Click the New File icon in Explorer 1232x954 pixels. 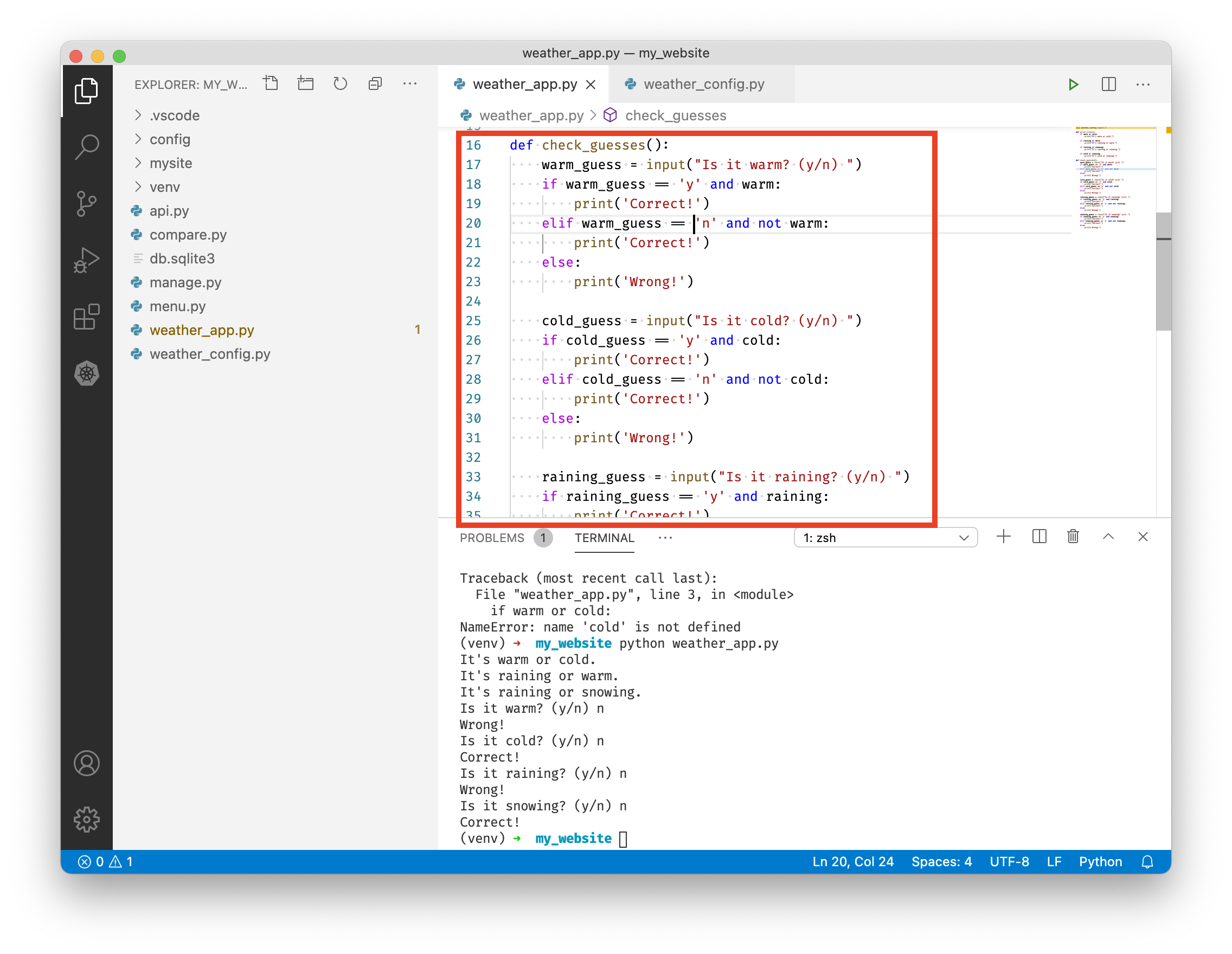click(x=271, y=84)
